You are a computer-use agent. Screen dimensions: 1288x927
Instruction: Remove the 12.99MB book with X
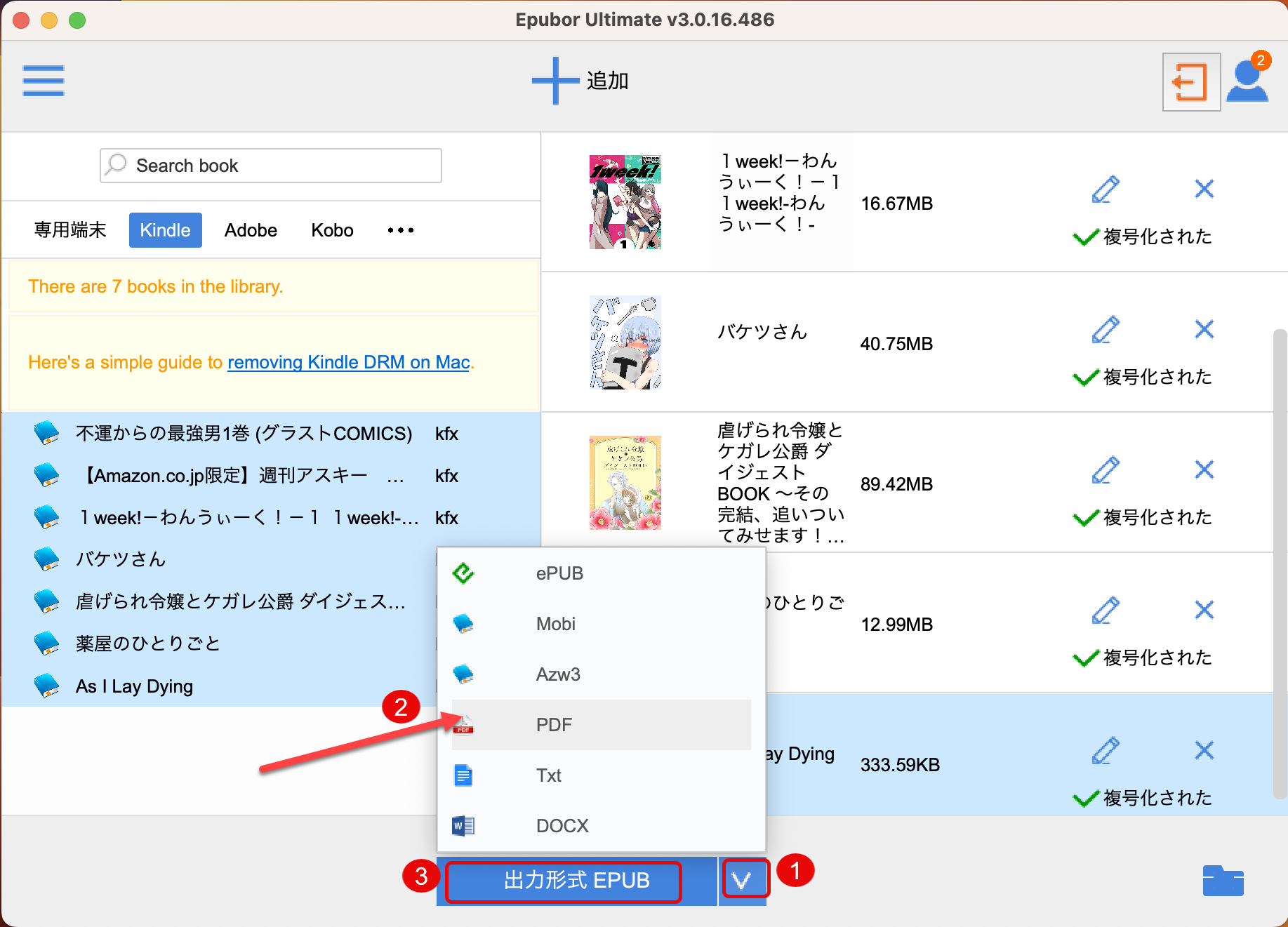click(1204, 610)
